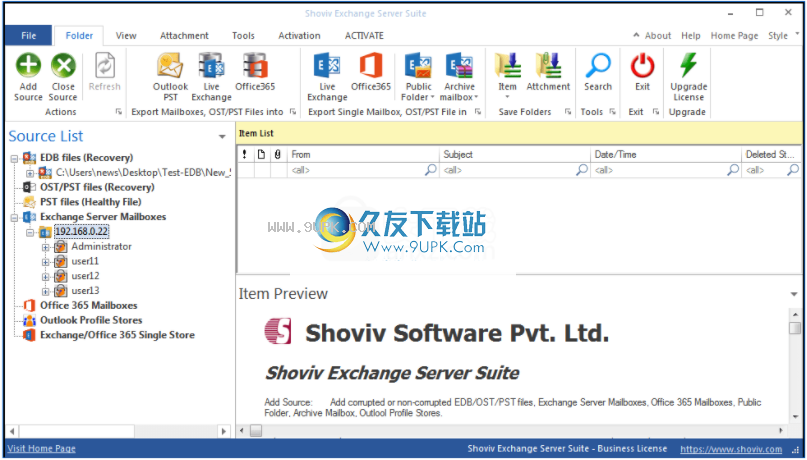Click the Subject filter magnifier icon
Viewport: 807px width, 460px height.
point(582,169)
